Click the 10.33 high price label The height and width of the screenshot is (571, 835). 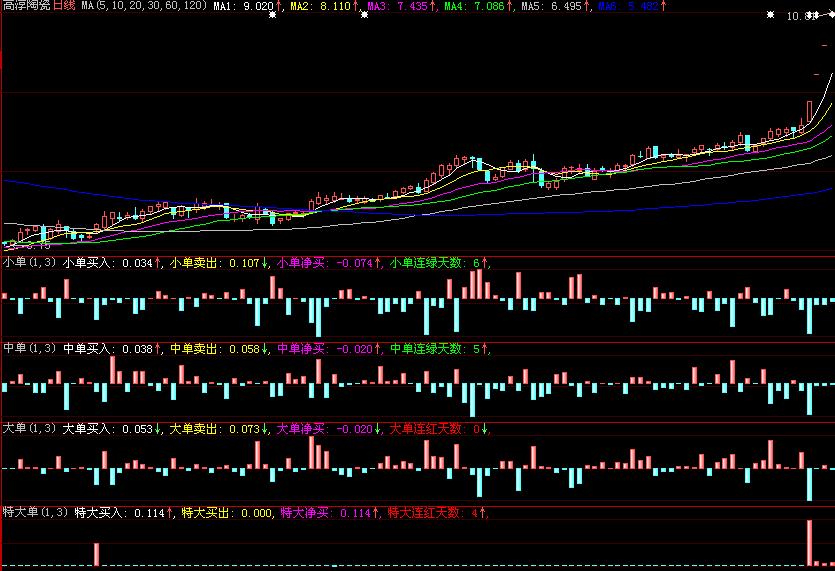tap(802, 16)
